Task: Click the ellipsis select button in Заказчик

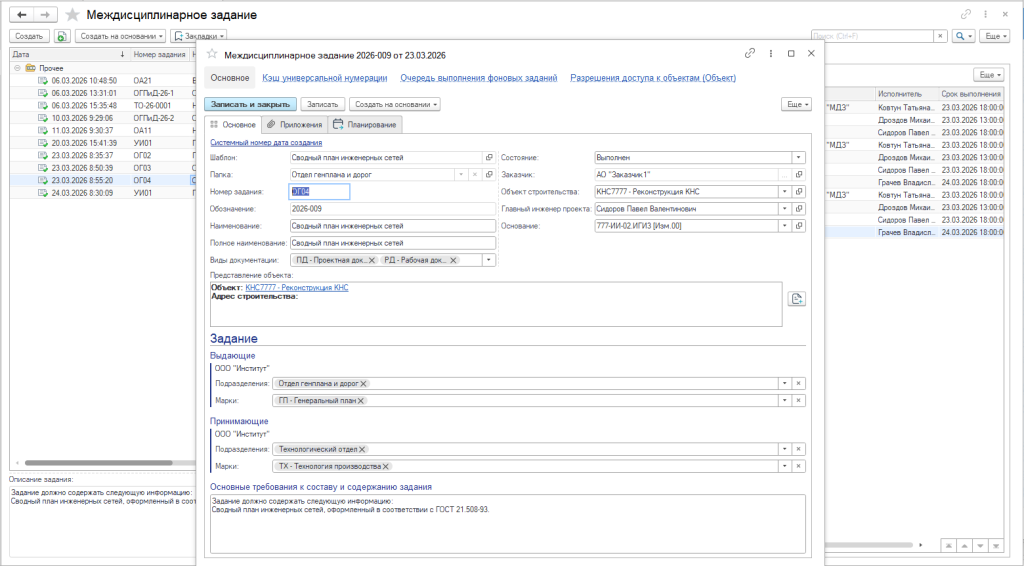Action: tap(785, 174)
